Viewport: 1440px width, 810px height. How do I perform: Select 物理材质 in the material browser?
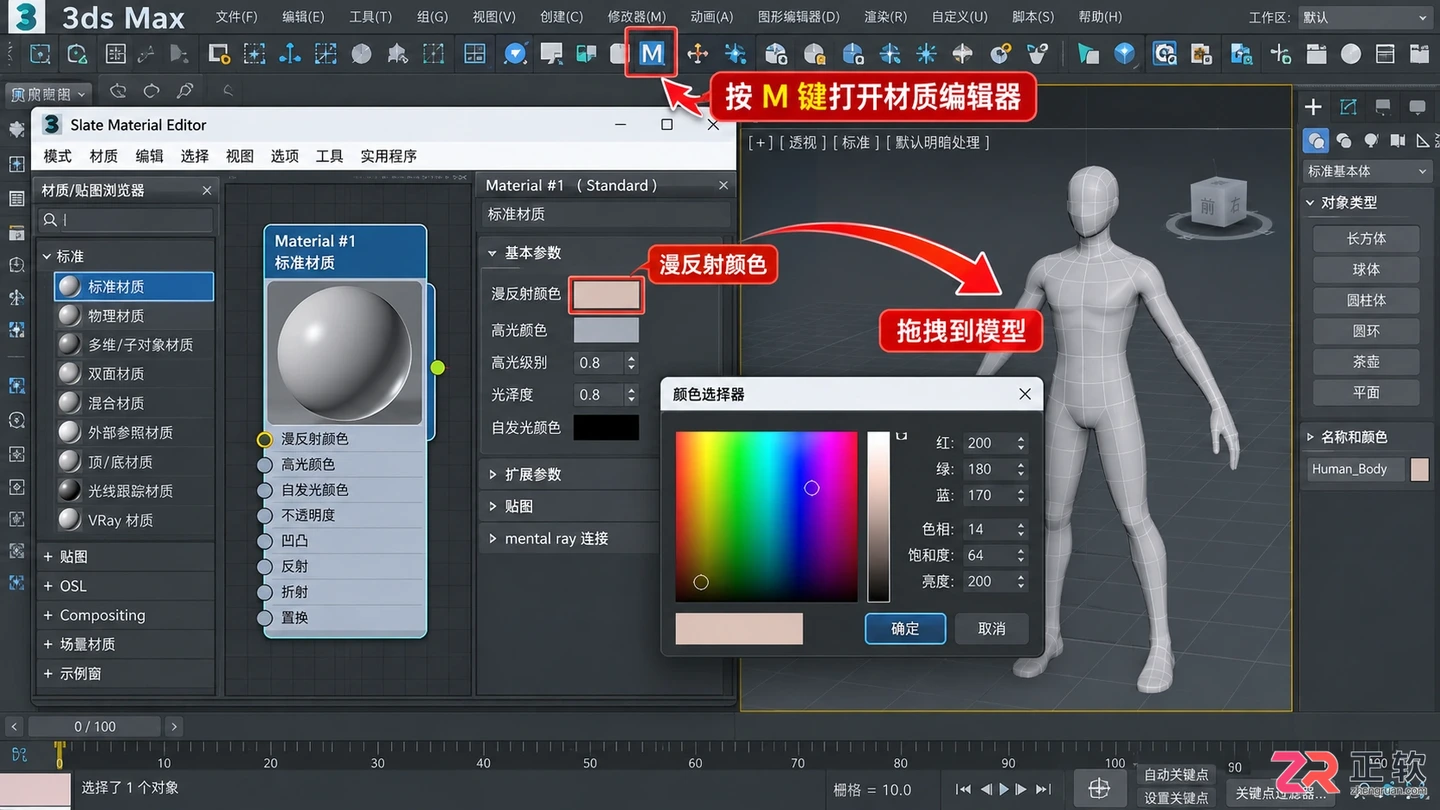coord(134,316)
